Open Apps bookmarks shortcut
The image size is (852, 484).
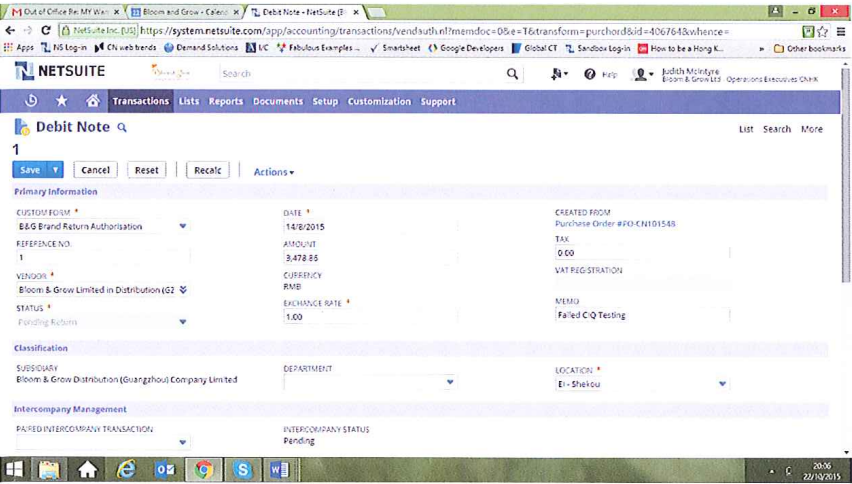click(x=19, y=48)
